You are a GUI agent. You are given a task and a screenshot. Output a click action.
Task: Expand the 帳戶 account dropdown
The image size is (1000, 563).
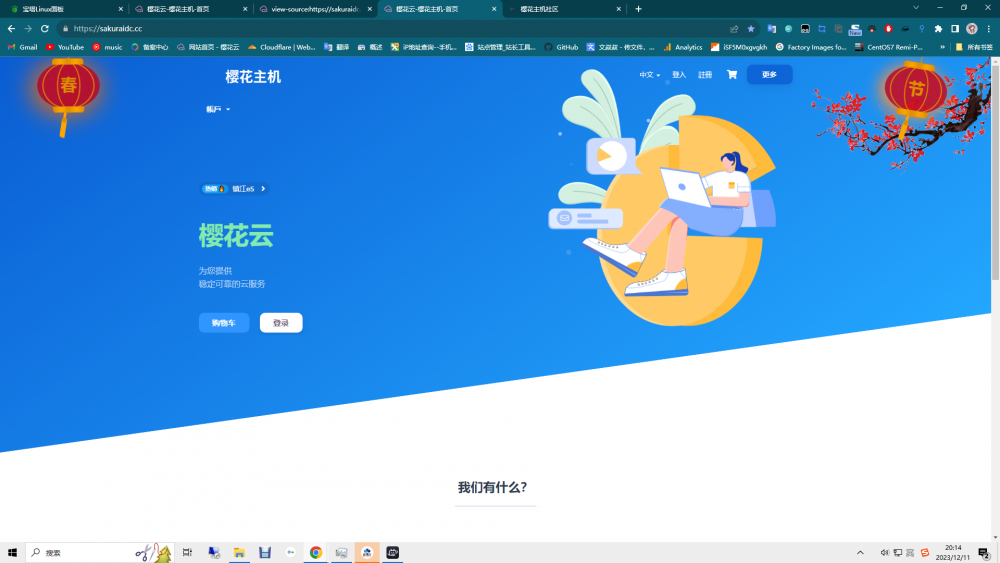point(217,110)
